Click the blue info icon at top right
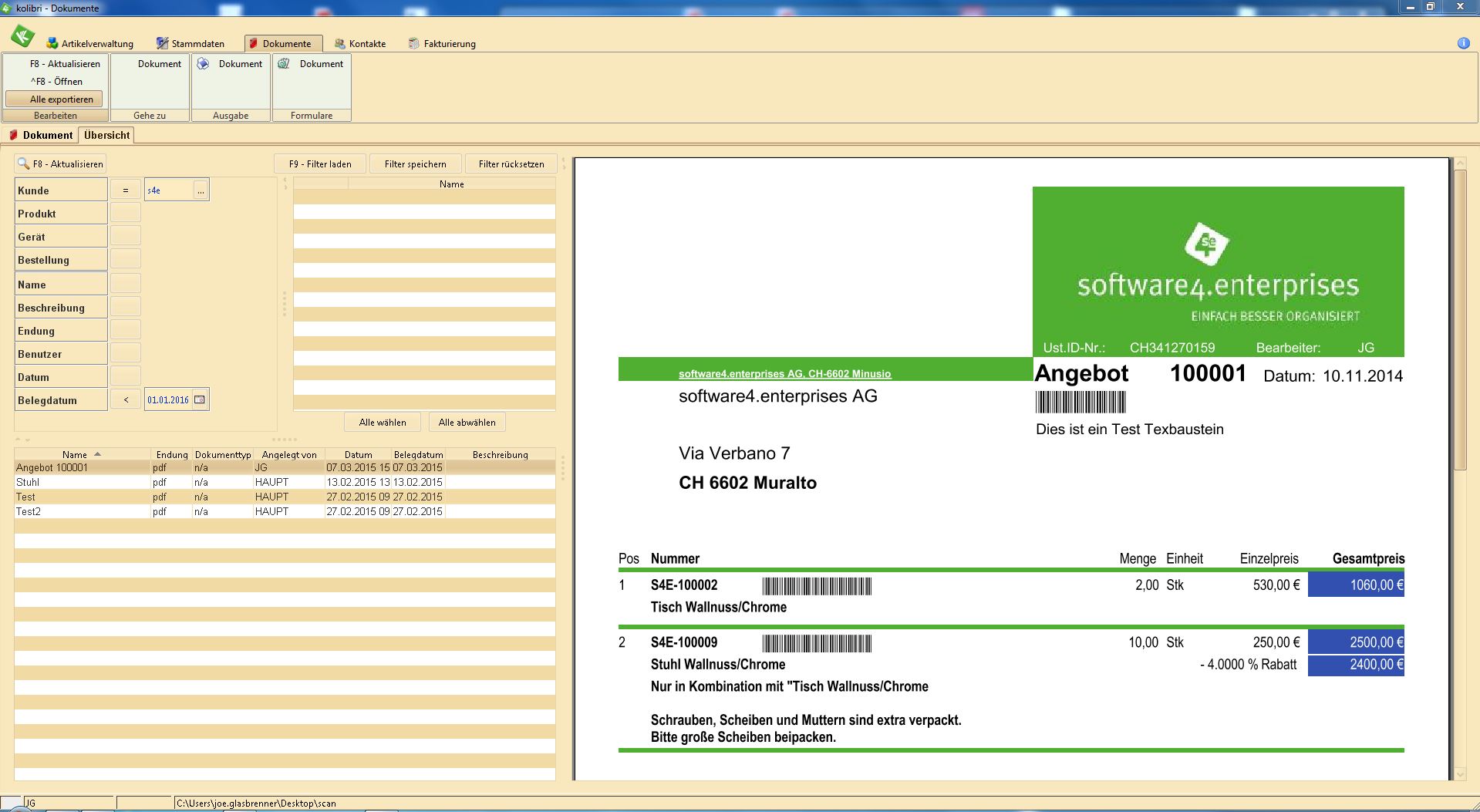 [1463, 43]
